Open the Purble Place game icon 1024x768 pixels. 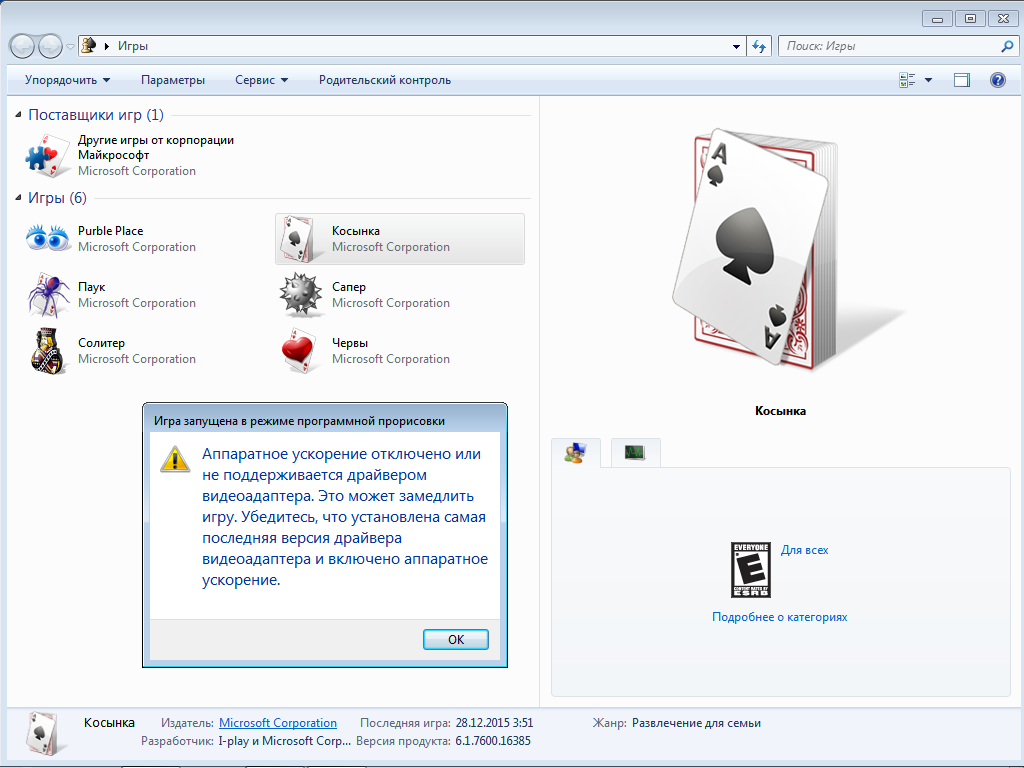[x=48, y=238]
